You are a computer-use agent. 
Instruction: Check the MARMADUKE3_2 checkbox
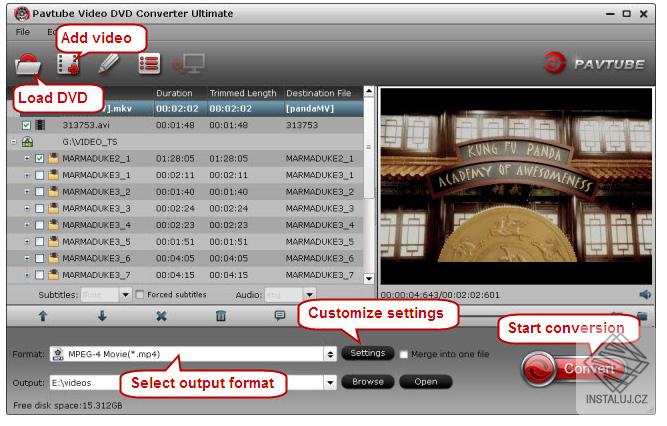coord(40,192)
